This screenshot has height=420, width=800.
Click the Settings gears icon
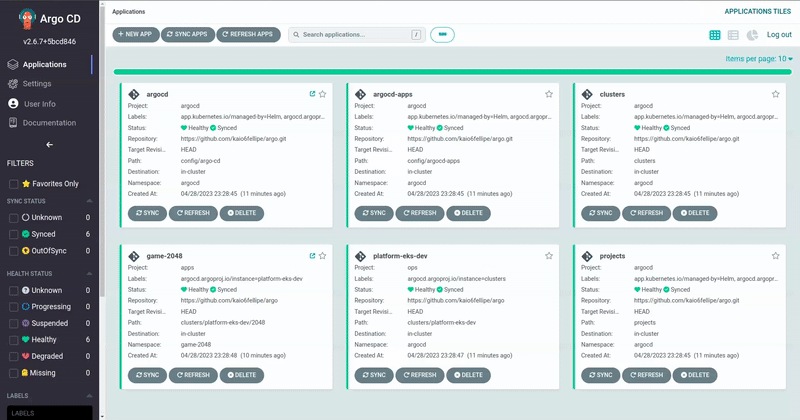13,84
